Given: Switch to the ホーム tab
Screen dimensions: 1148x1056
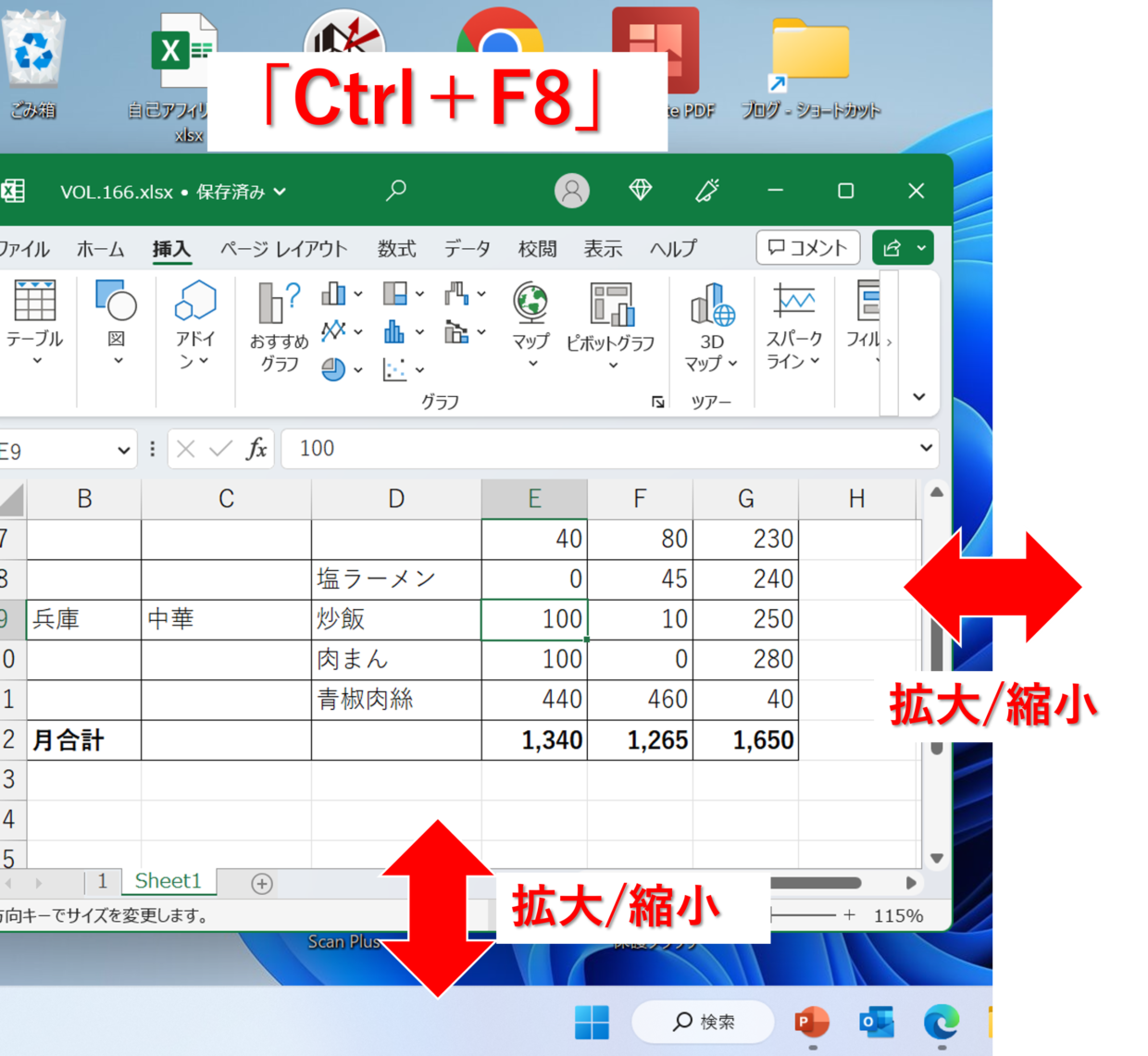Looking at the screenshot, I should click(x=100, y=249).
